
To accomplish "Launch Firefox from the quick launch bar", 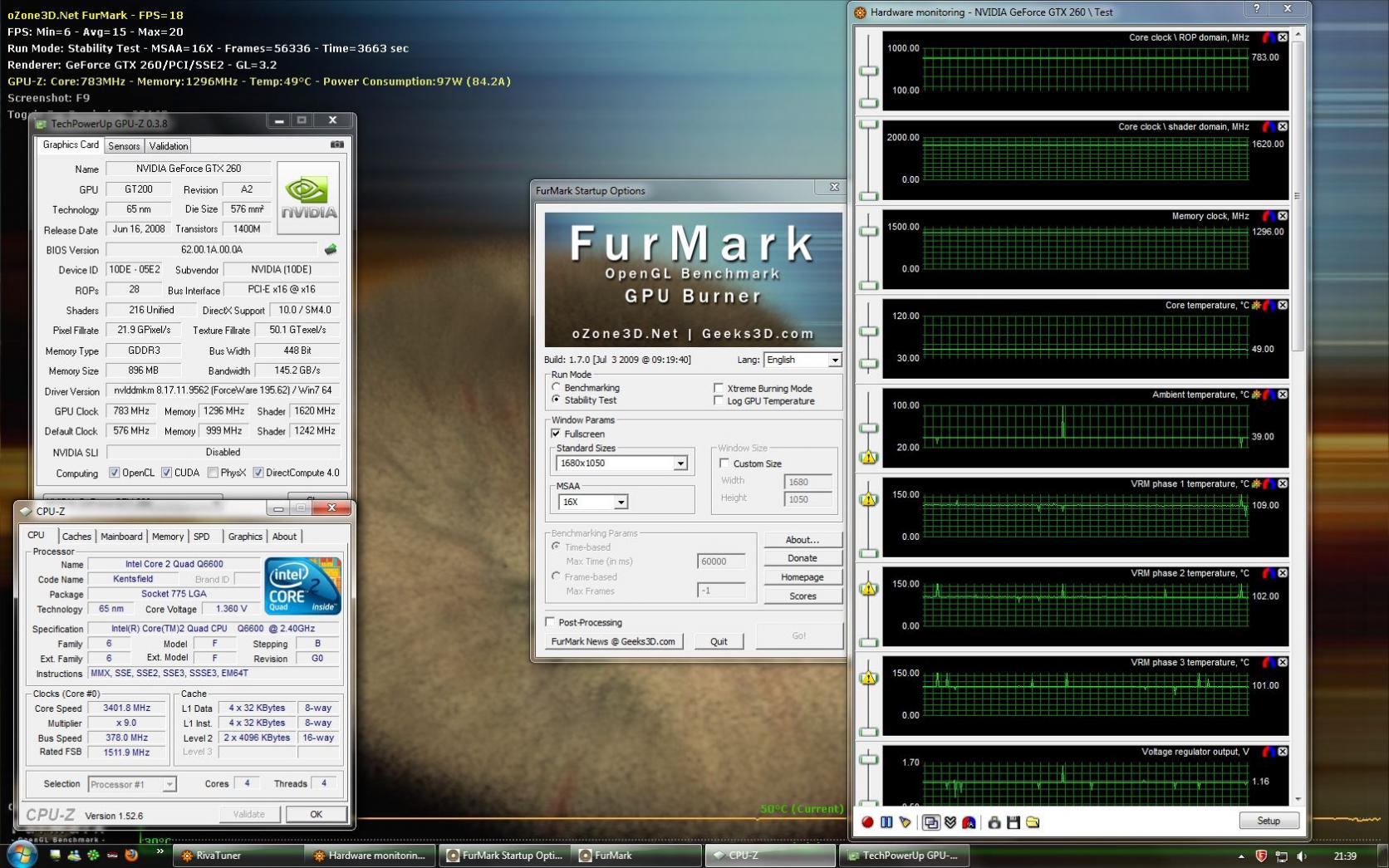I will 130,855.
